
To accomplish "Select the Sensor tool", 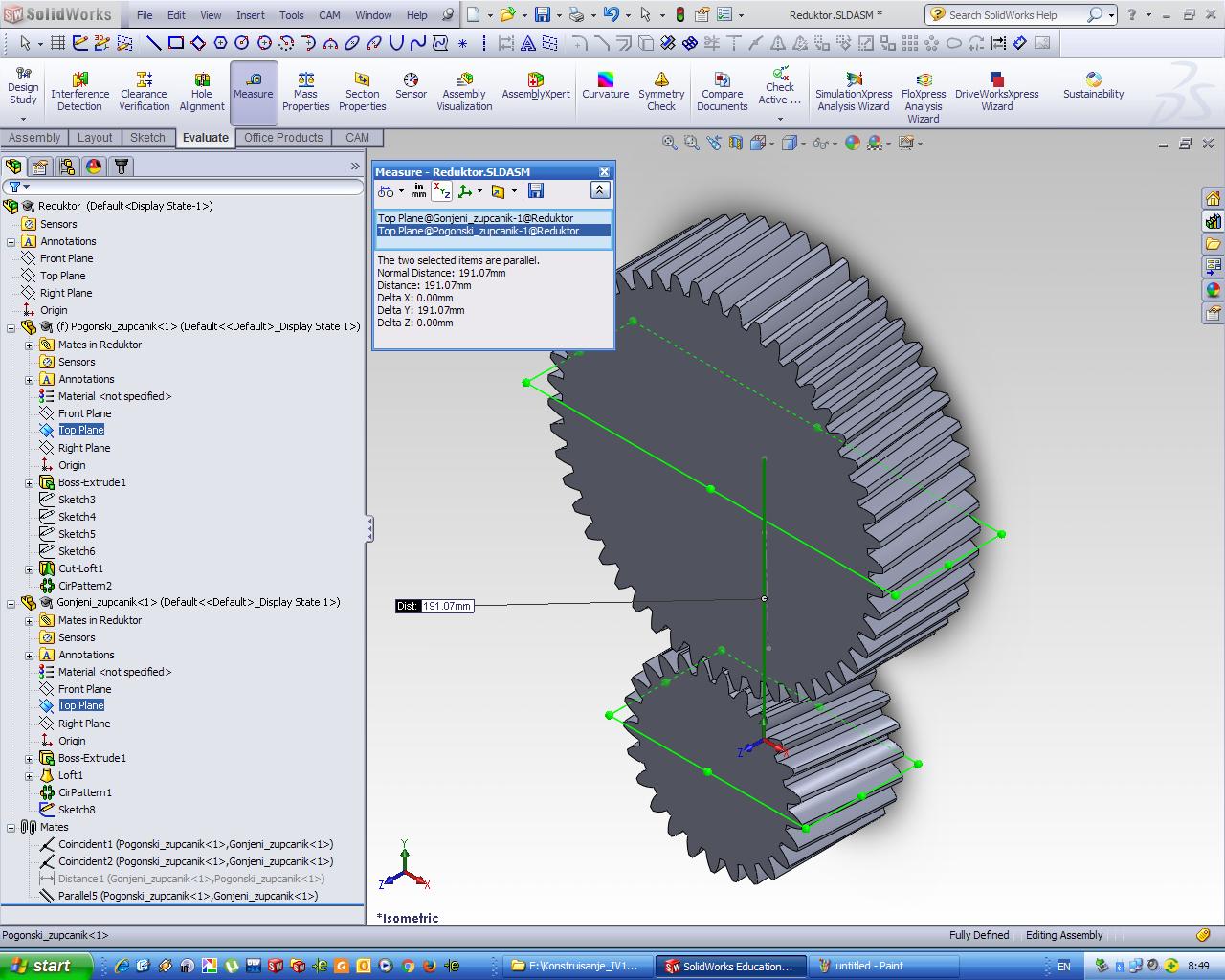I will [411, 86].
